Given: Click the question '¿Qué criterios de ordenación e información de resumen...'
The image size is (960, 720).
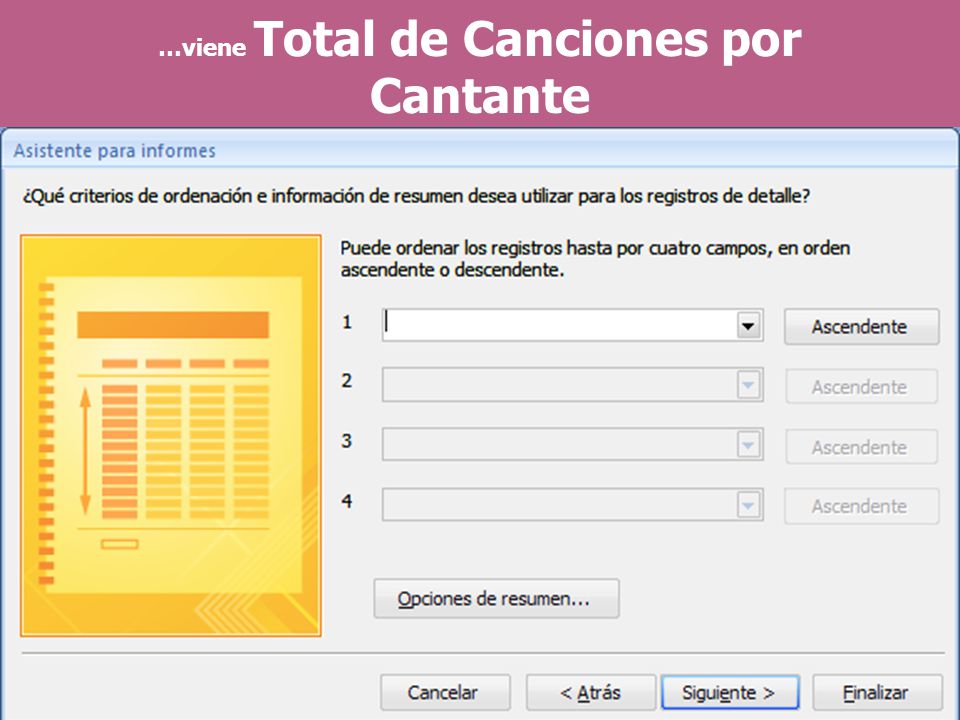Looking at the screenshot, I should [416, 197].
